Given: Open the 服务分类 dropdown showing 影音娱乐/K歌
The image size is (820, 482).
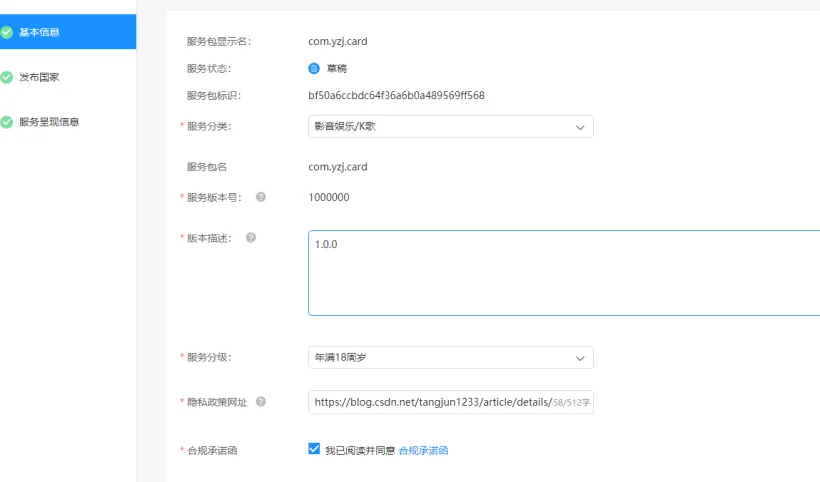Looking at the screenshot, I should (x=440, y=127).
